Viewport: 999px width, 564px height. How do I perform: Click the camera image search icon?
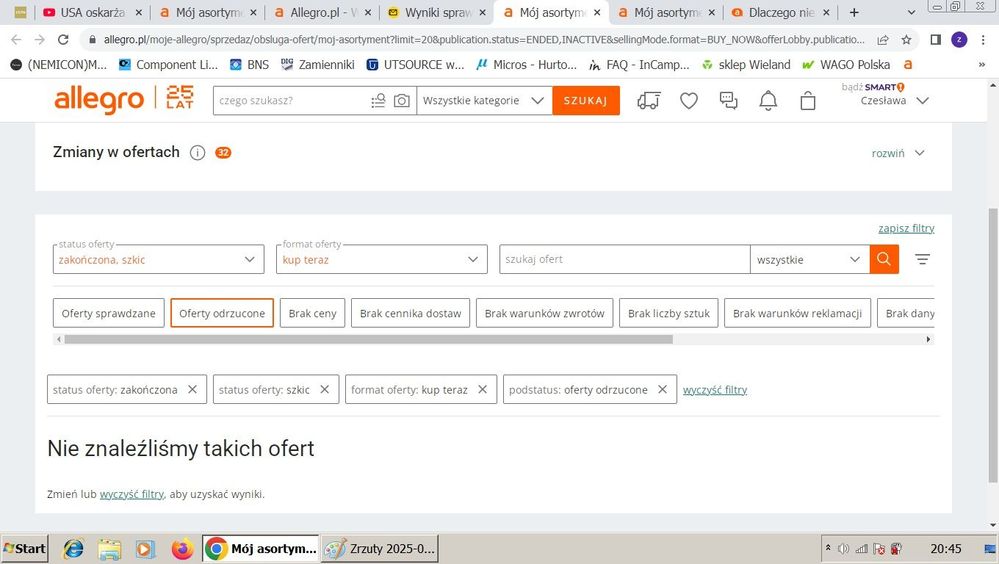click(401, 101)
